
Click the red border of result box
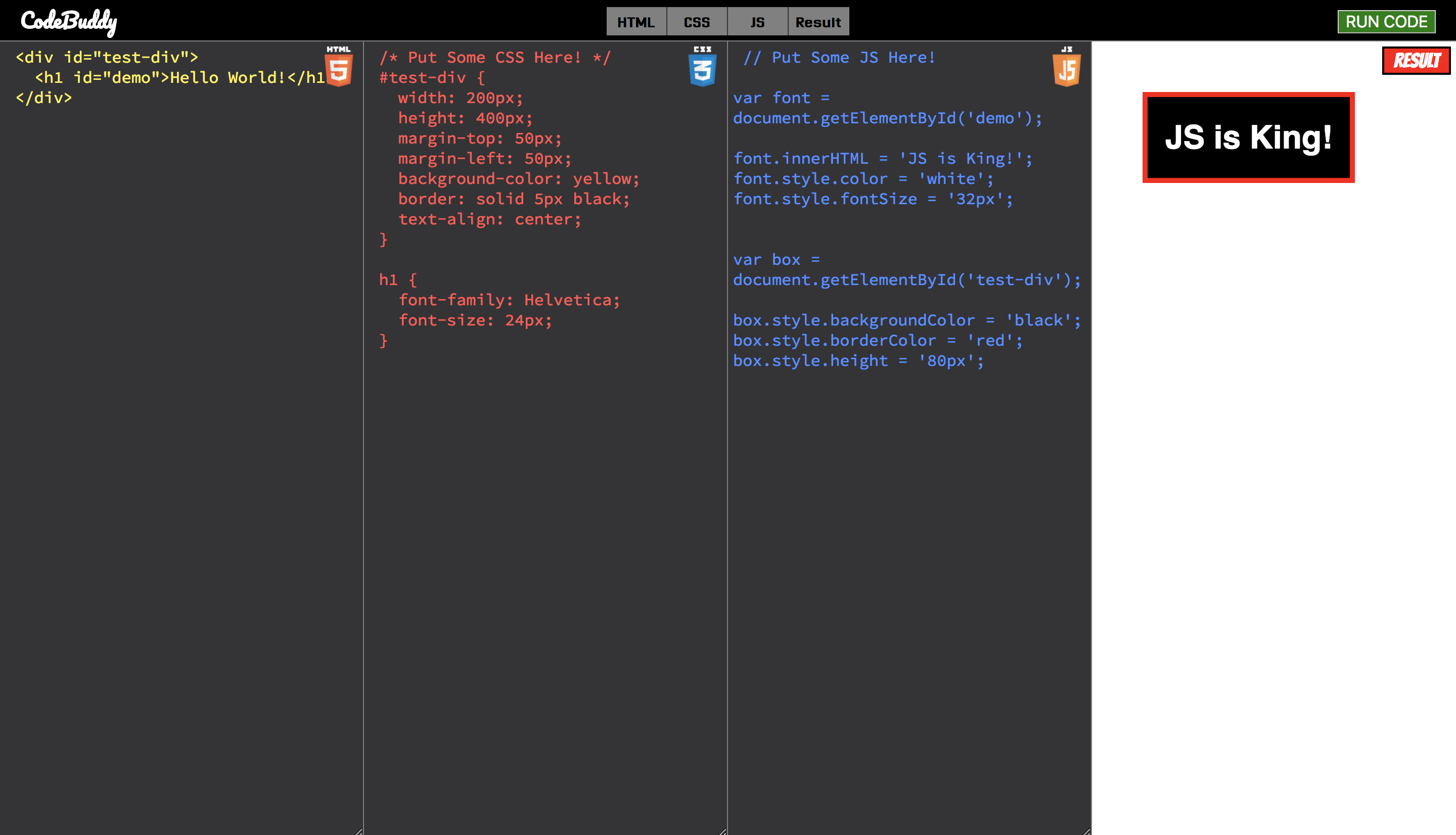coord(1145,137)
